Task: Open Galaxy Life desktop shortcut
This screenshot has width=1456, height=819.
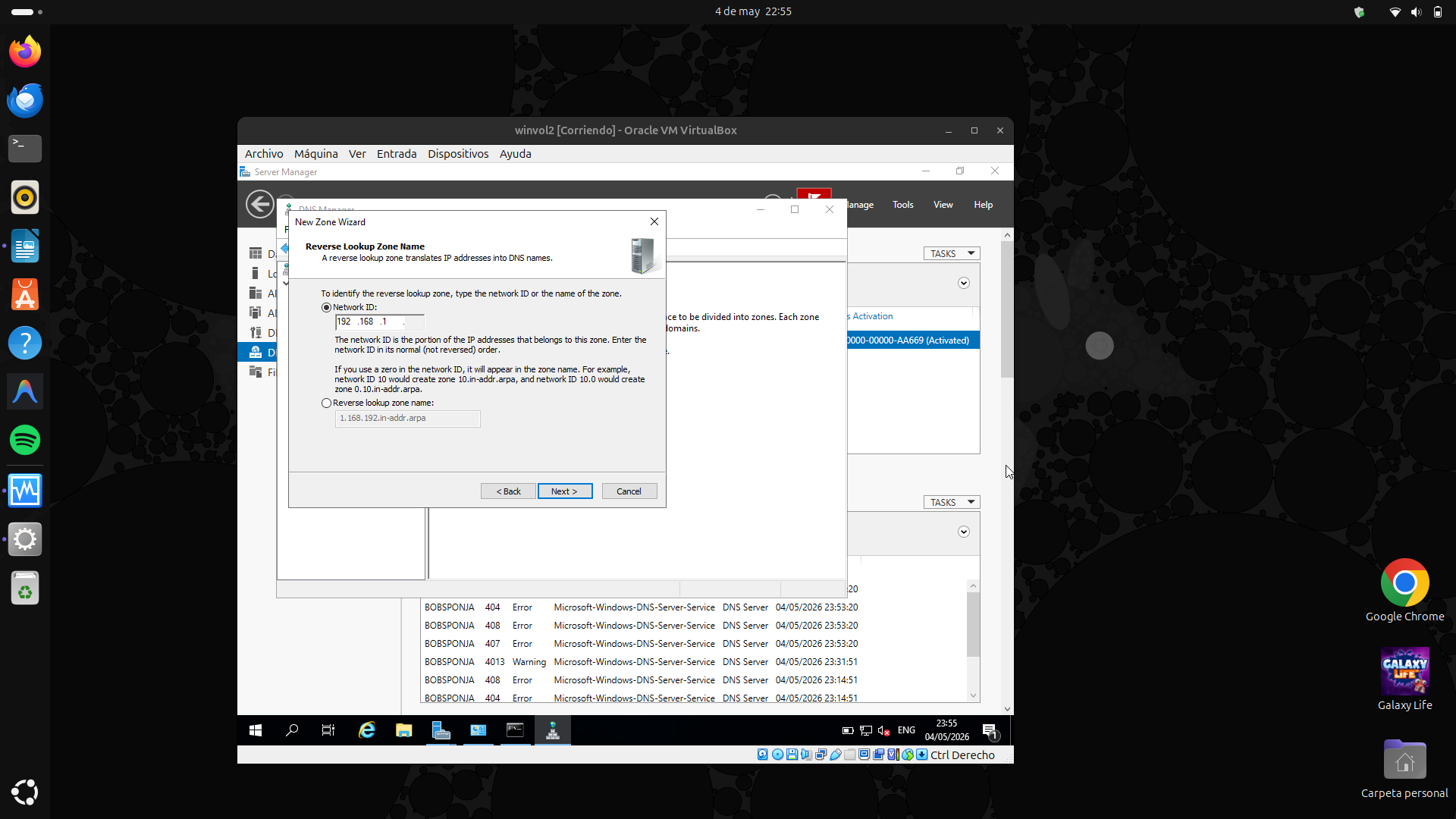Action: tap(1404, 679)
